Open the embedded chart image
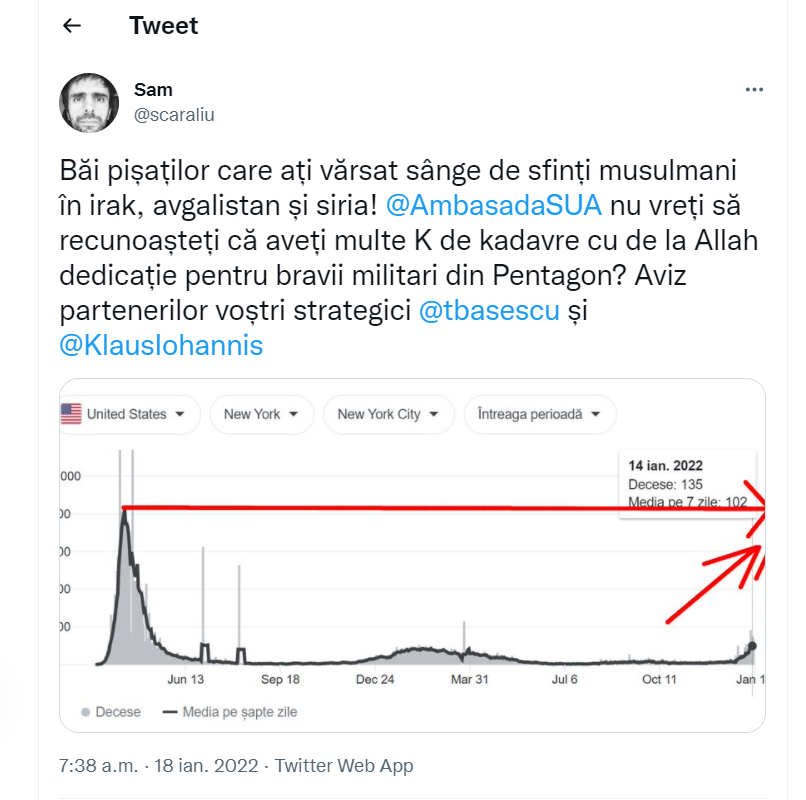The width and height of the screenshot is (806, 800). pyautogui.click(x=412, y=555)
